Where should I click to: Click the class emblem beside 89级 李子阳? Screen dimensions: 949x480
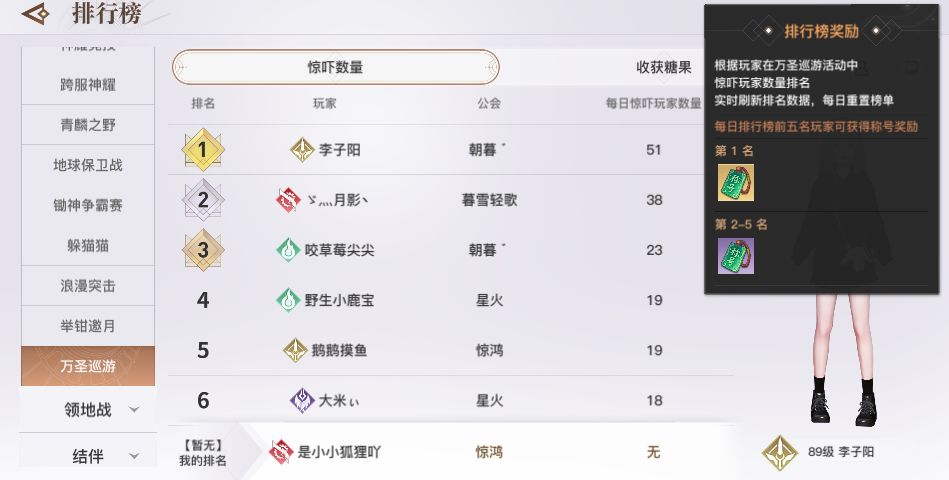778,452
